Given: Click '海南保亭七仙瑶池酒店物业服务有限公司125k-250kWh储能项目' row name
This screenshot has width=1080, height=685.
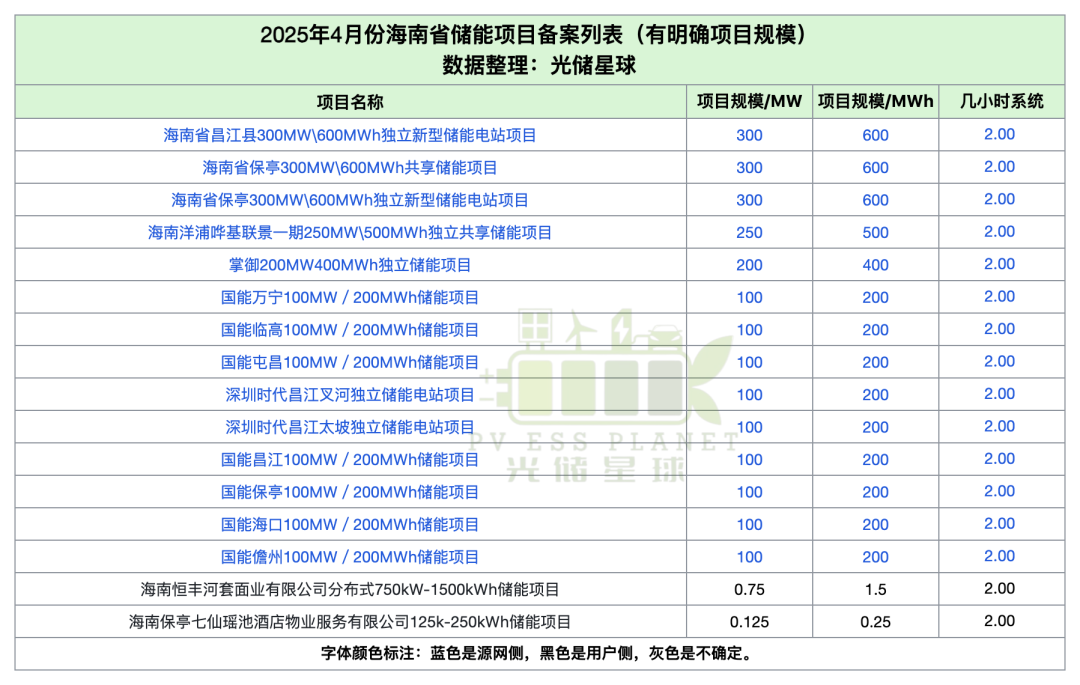Looking at the screenshot, I should [x=350, y=622].
